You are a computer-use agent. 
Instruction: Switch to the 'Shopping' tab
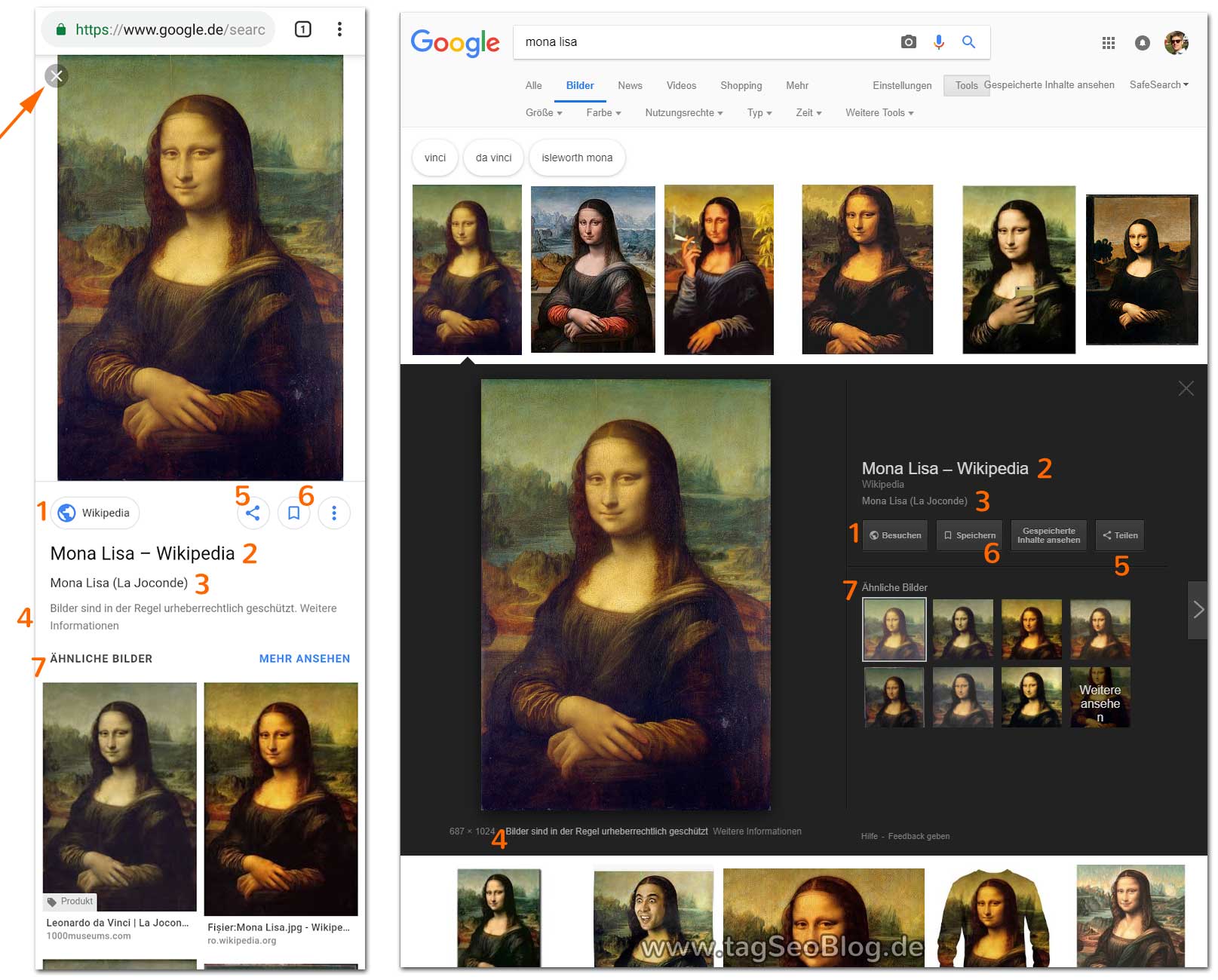pyautogui.click(x=741, y=85)
